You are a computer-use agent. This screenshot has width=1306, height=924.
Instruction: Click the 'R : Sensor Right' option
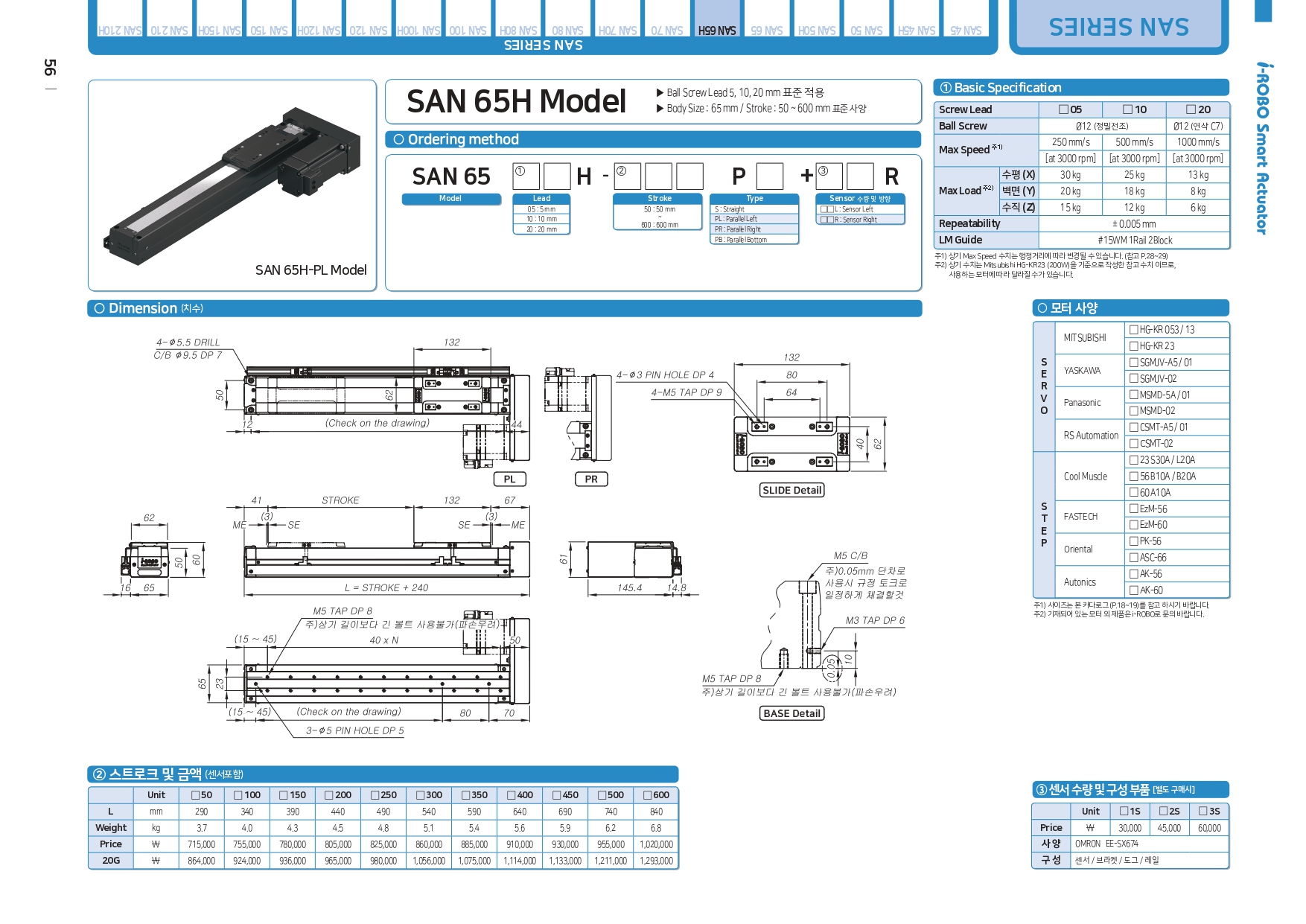point(860,220)
